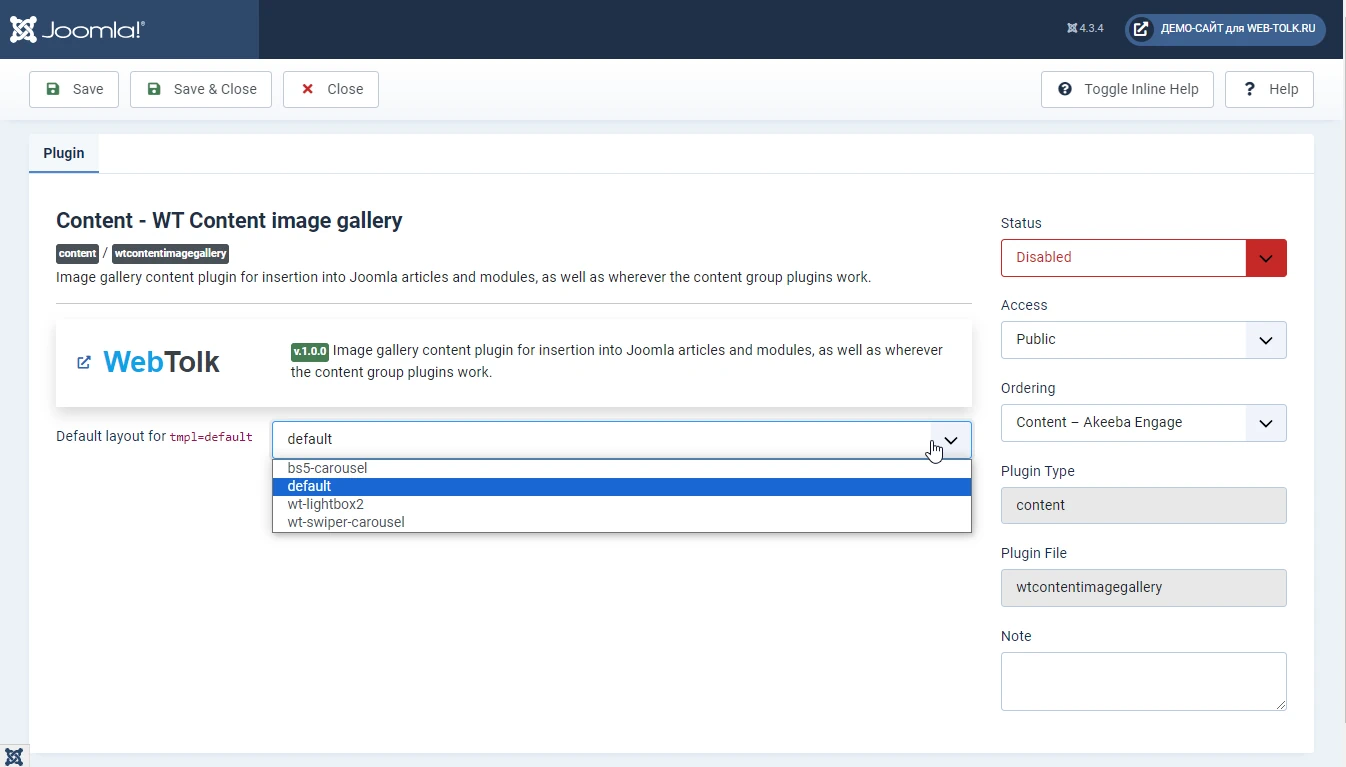
Task: Toggle Inline Help
Action: tap(1127, 89)
